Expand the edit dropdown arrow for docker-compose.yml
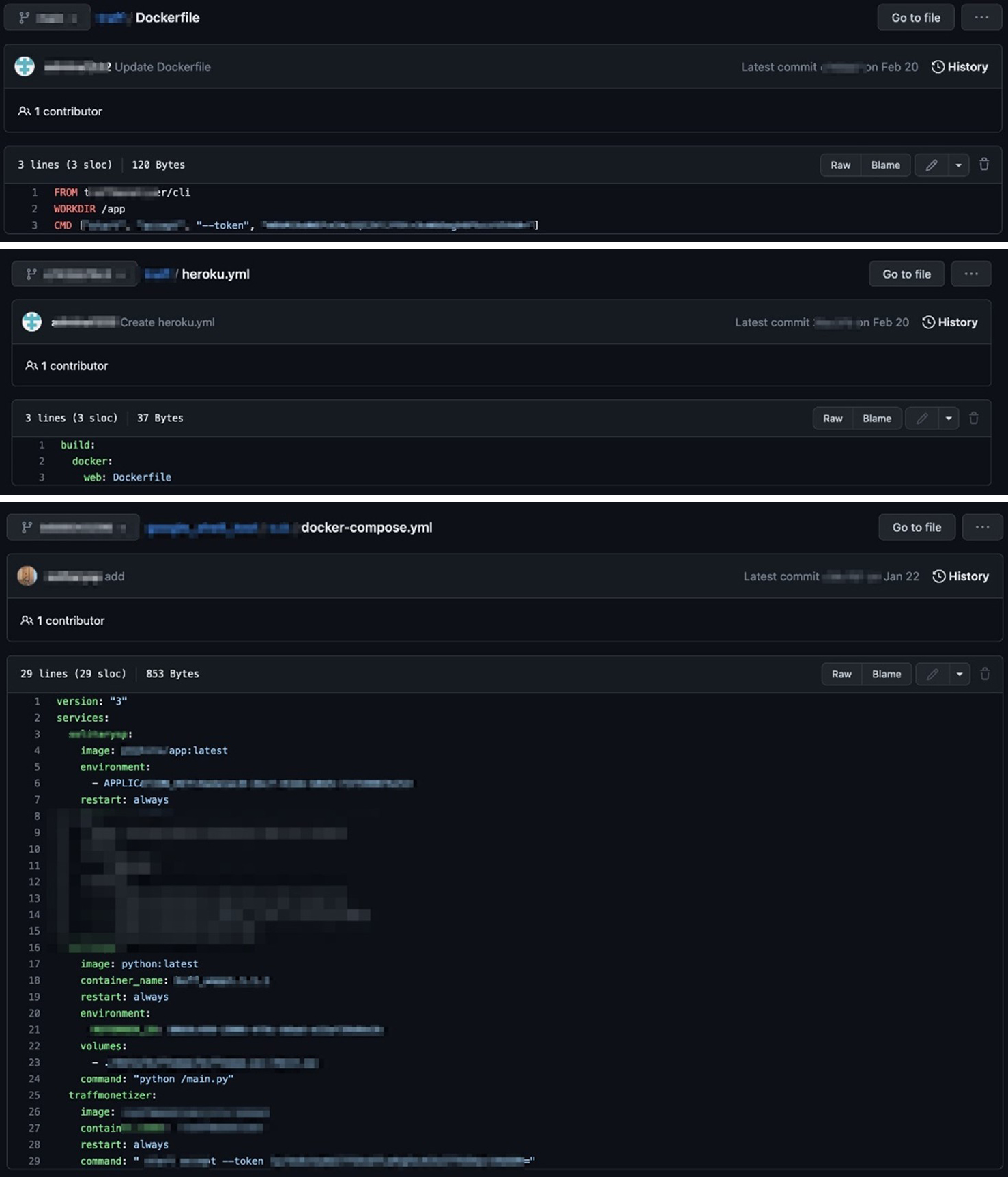 959,674
